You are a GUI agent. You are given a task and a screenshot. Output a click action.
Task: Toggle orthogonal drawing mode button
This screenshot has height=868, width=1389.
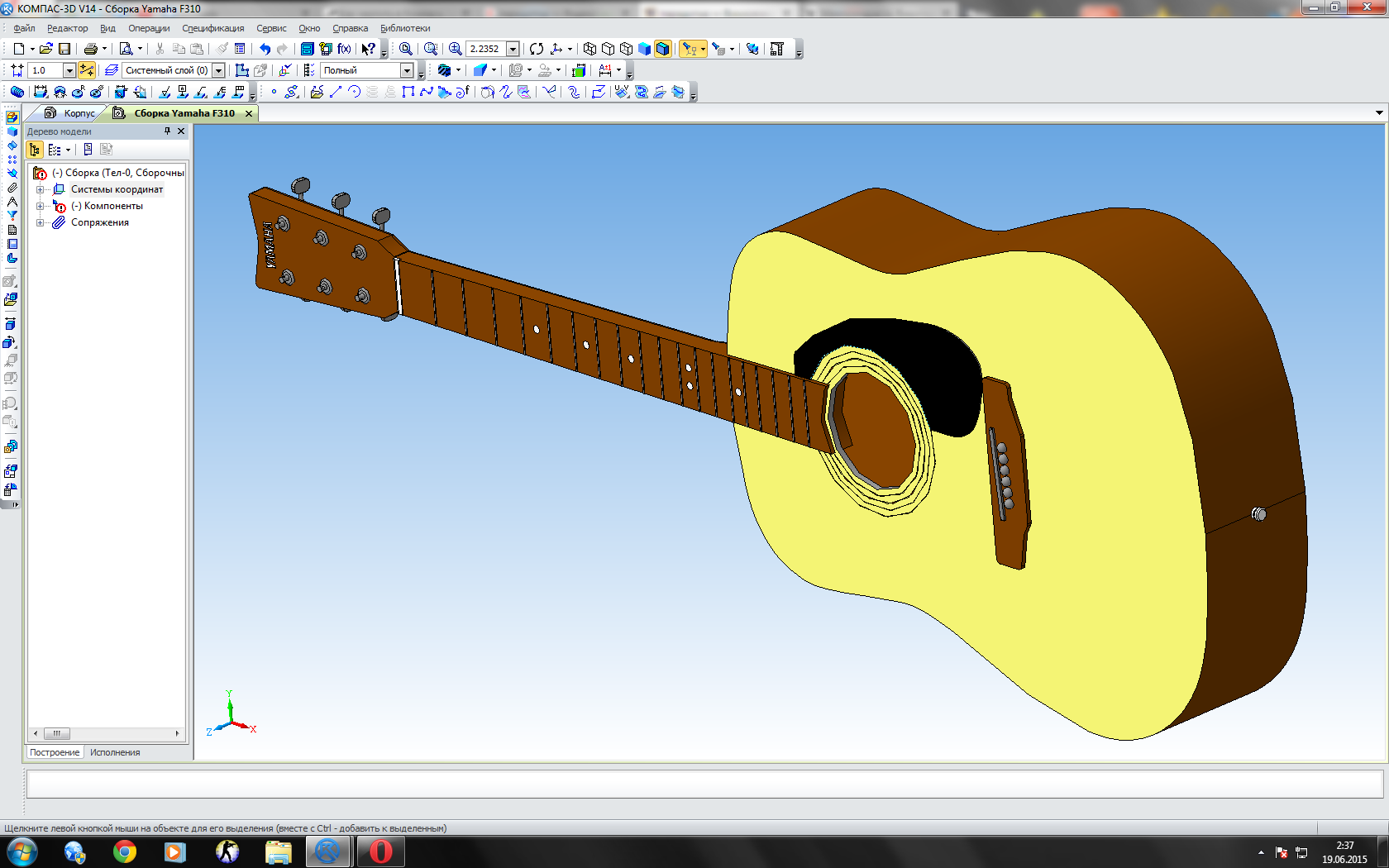87,70
